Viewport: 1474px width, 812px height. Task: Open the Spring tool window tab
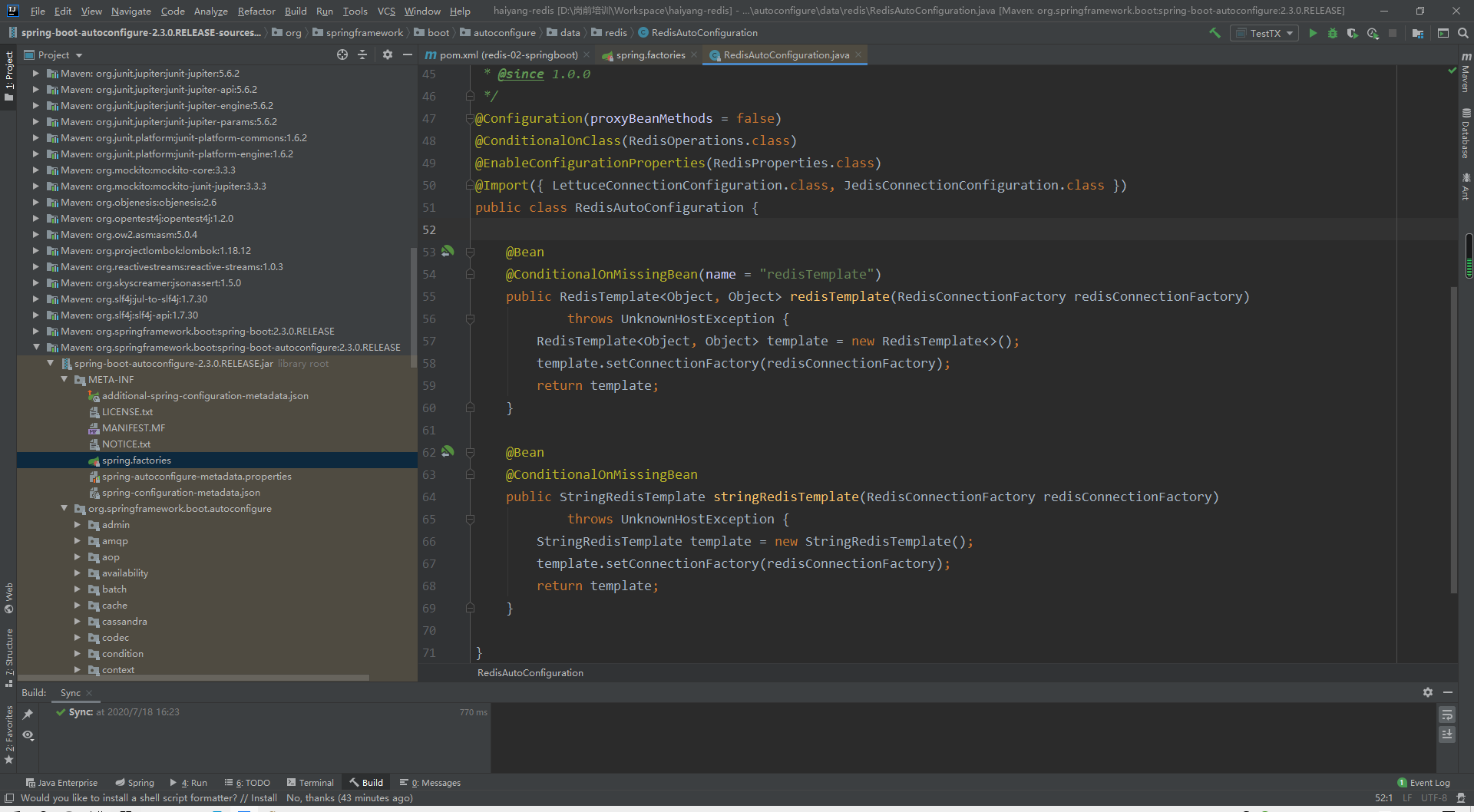pos(134,783)
